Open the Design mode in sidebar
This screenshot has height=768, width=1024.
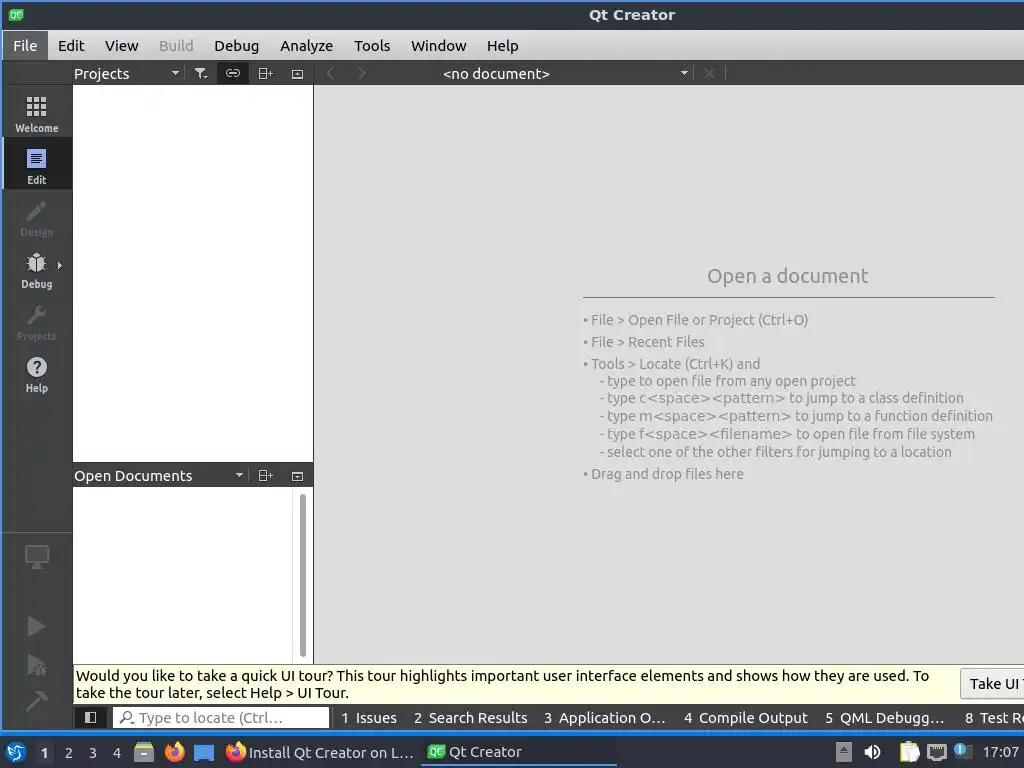pos(37,217)
